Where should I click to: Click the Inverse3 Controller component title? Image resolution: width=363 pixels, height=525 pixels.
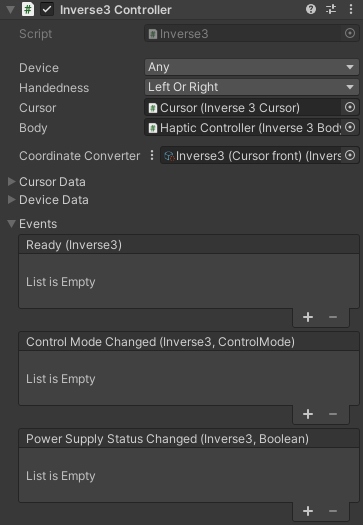(116, 10)
